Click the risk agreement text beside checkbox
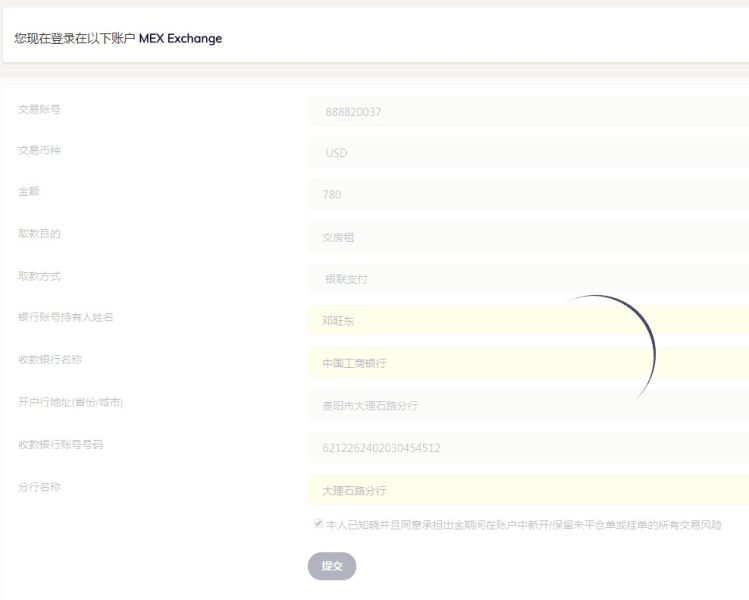Viewport: 749px width, 600px height. tap(523, 524)
